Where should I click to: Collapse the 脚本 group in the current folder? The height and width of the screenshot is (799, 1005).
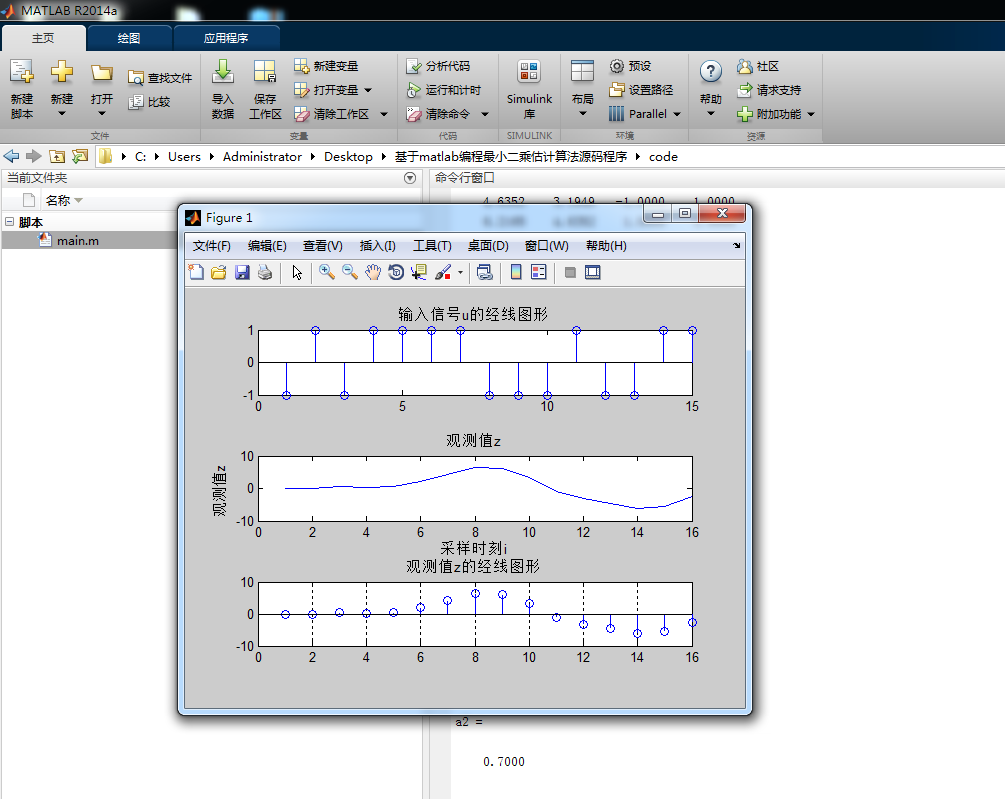tap(10, 222)
